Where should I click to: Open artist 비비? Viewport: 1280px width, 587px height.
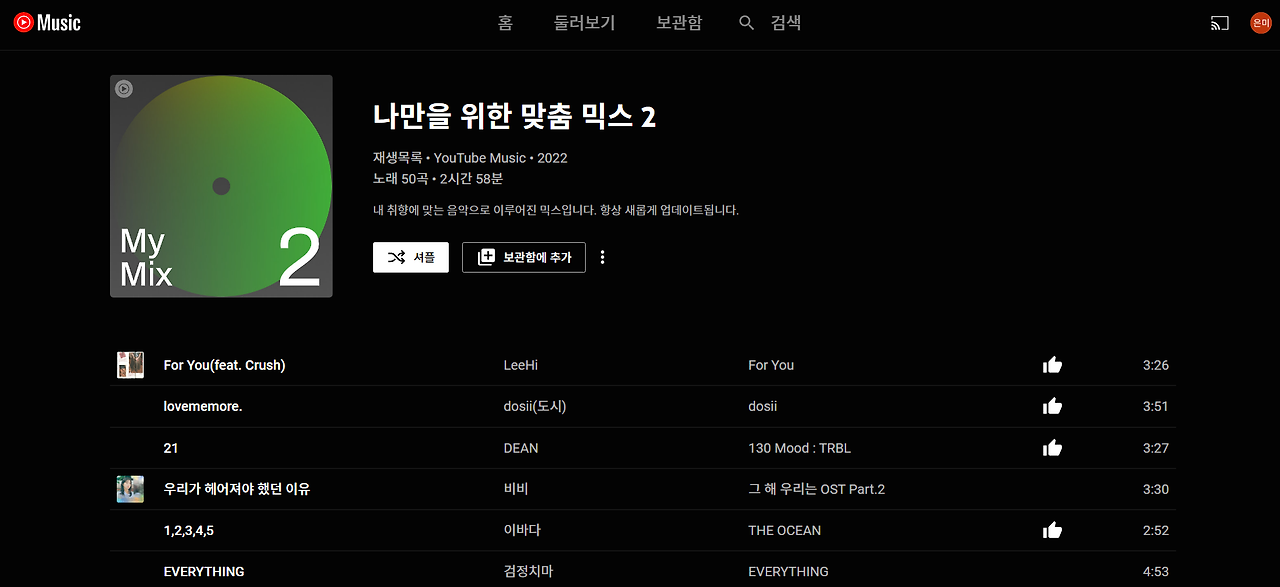(x=516, y=489)
